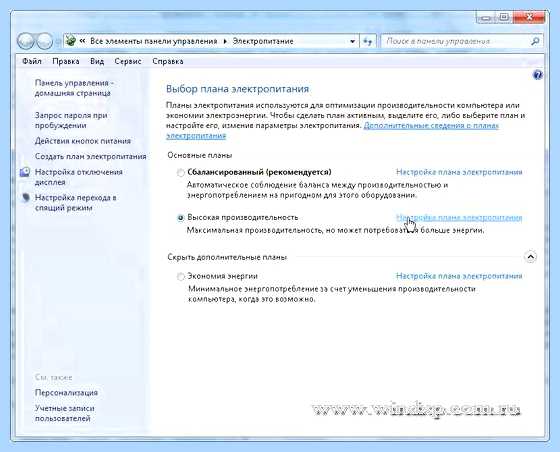Open plan settings for Высокая производительность
Image resolution: width=560 pixels, height=452 pixels.
tap(459, 217)
